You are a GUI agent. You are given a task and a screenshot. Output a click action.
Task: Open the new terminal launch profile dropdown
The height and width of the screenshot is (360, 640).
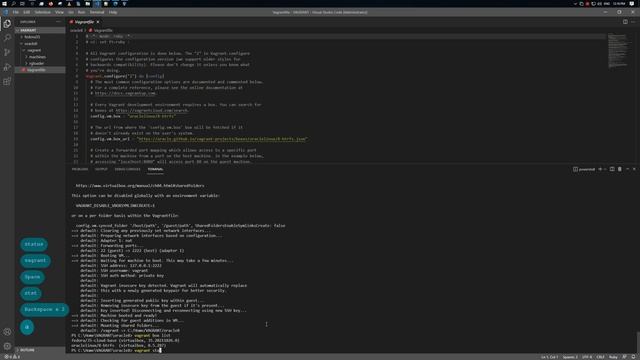point(605,169)
